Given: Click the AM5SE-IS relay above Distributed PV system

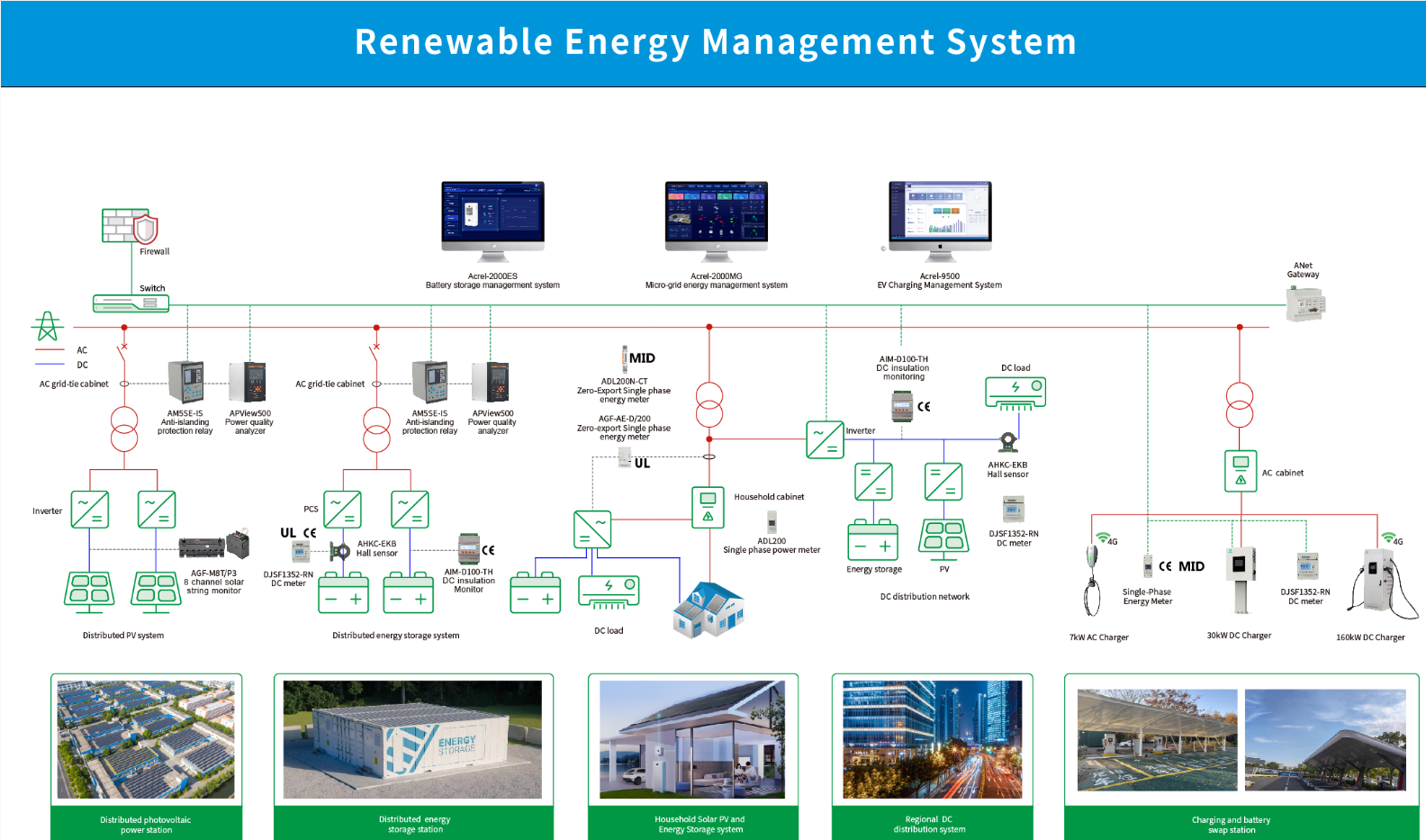Looking at the screenshot, I should [x=186, y=382].
